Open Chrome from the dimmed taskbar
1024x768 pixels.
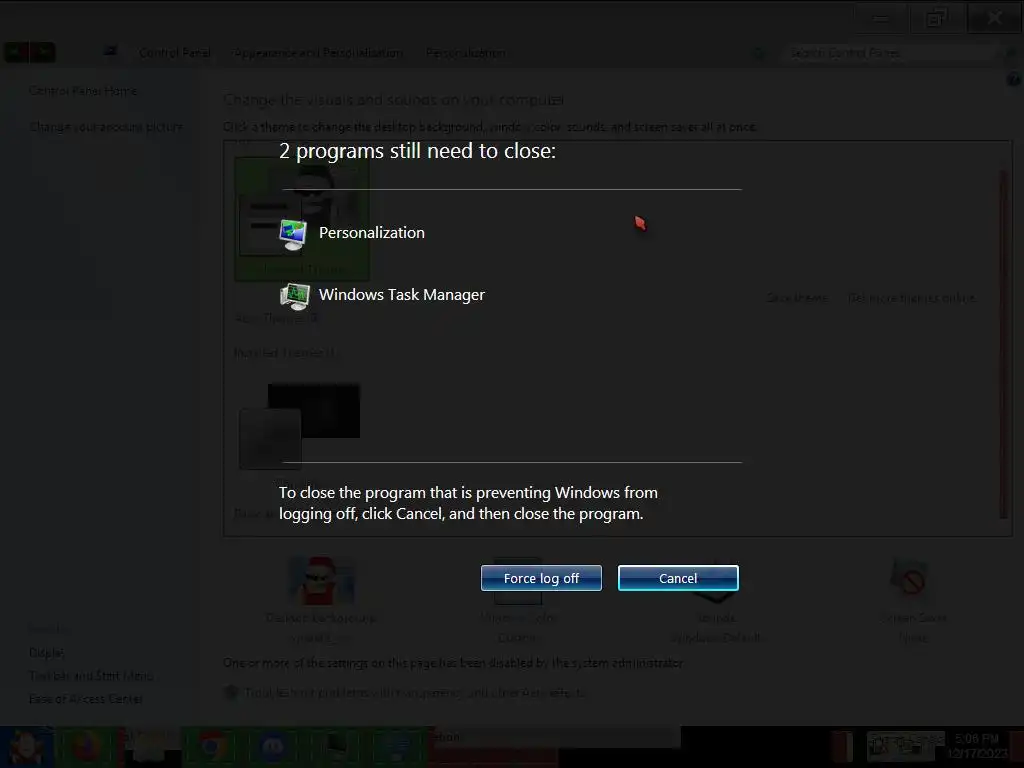[x=210, y=746]
